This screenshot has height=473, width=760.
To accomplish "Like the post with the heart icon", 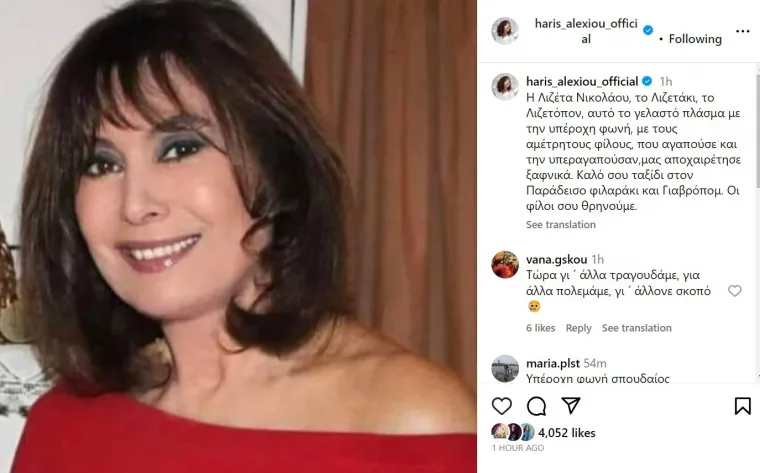I will [502, 406].
